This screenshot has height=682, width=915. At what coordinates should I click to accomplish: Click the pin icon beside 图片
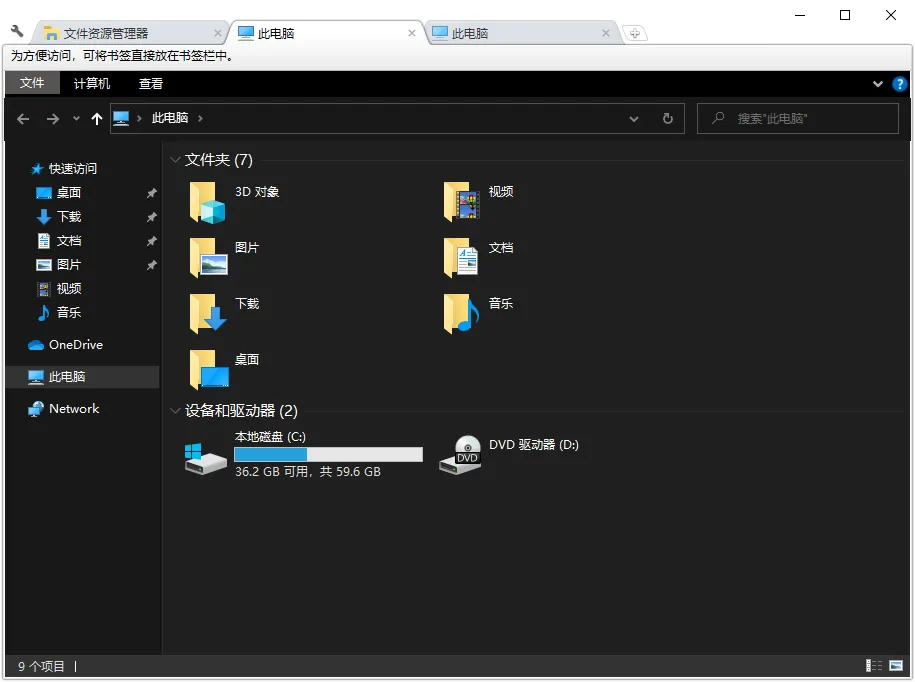(151, 265)
